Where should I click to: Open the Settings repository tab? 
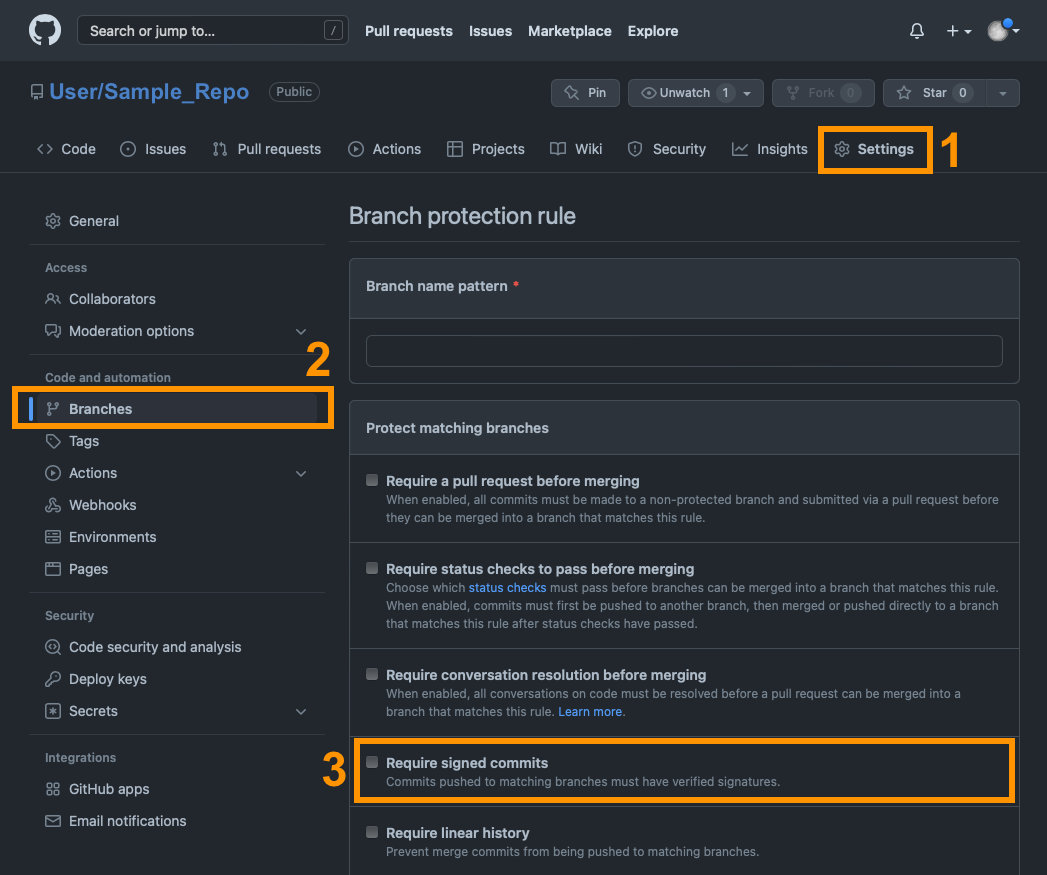pyautogui.click(x=874, y=149)
